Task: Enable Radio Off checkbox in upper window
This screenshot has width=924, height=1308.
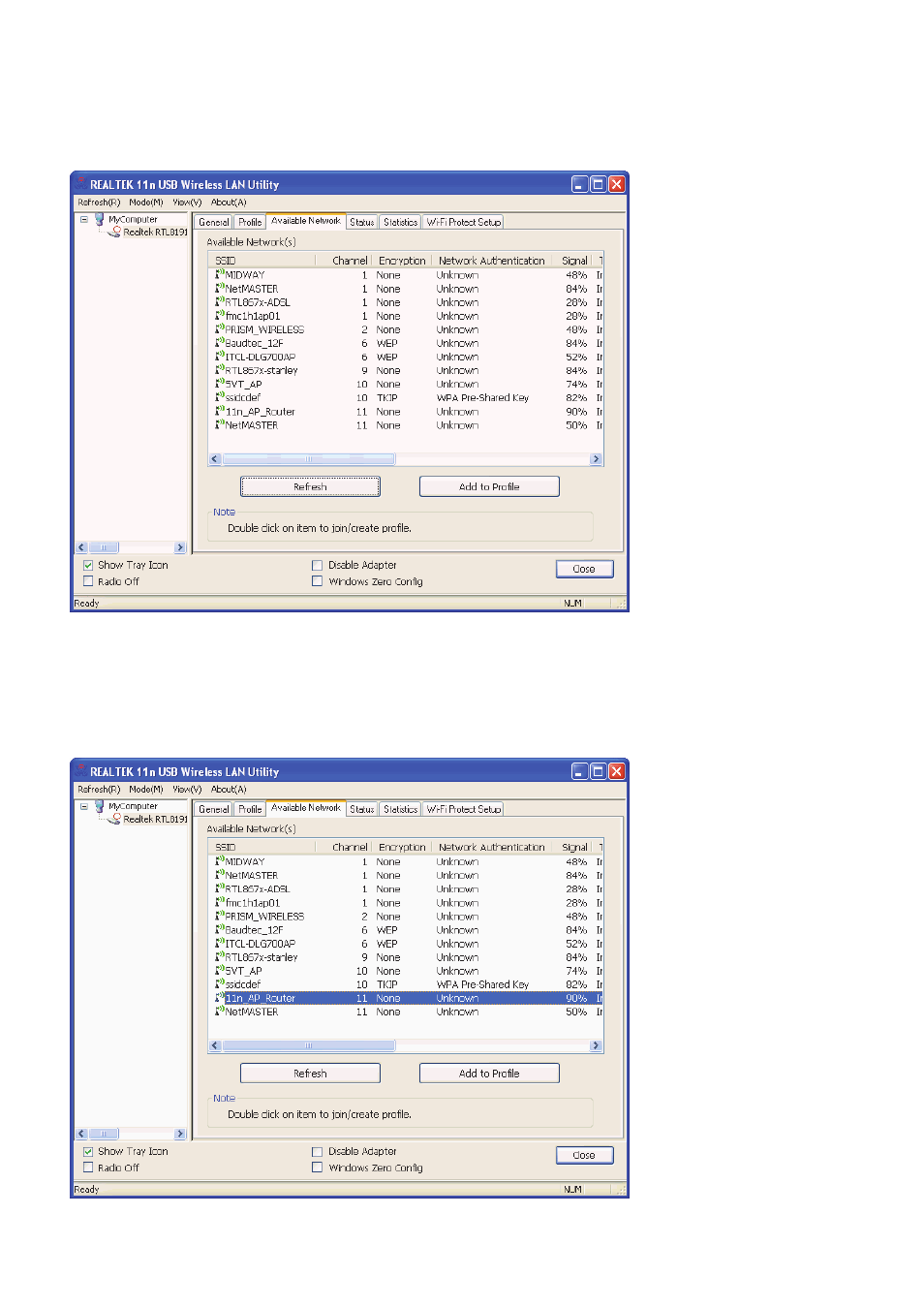Action: coord(88,581)
